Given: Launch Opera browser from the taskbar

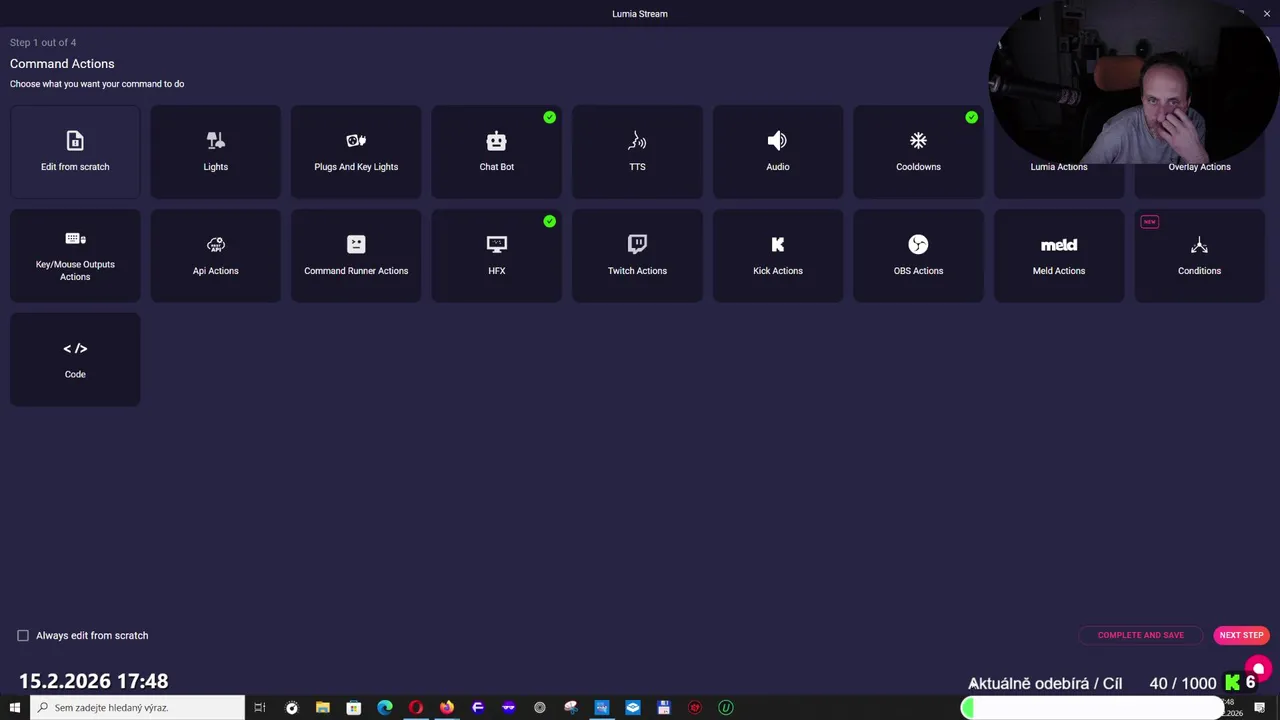Looking at the screenshot, I should (415, 707).
